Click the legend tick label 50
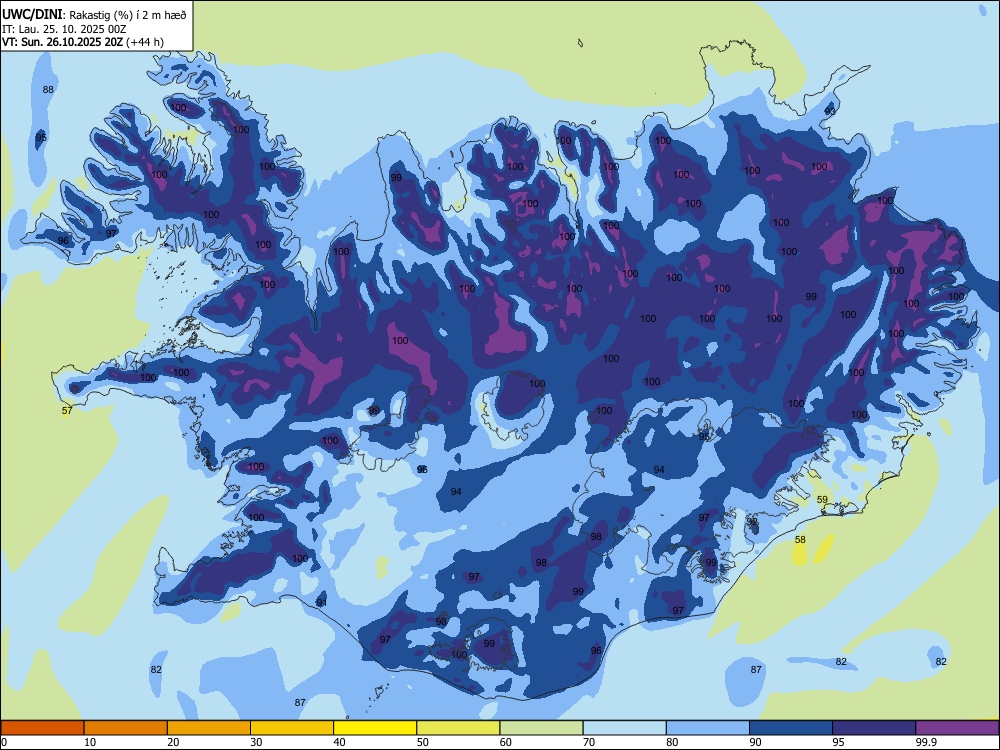The height and width of the screenshot is (750, 1000). [x=423, y=742]
